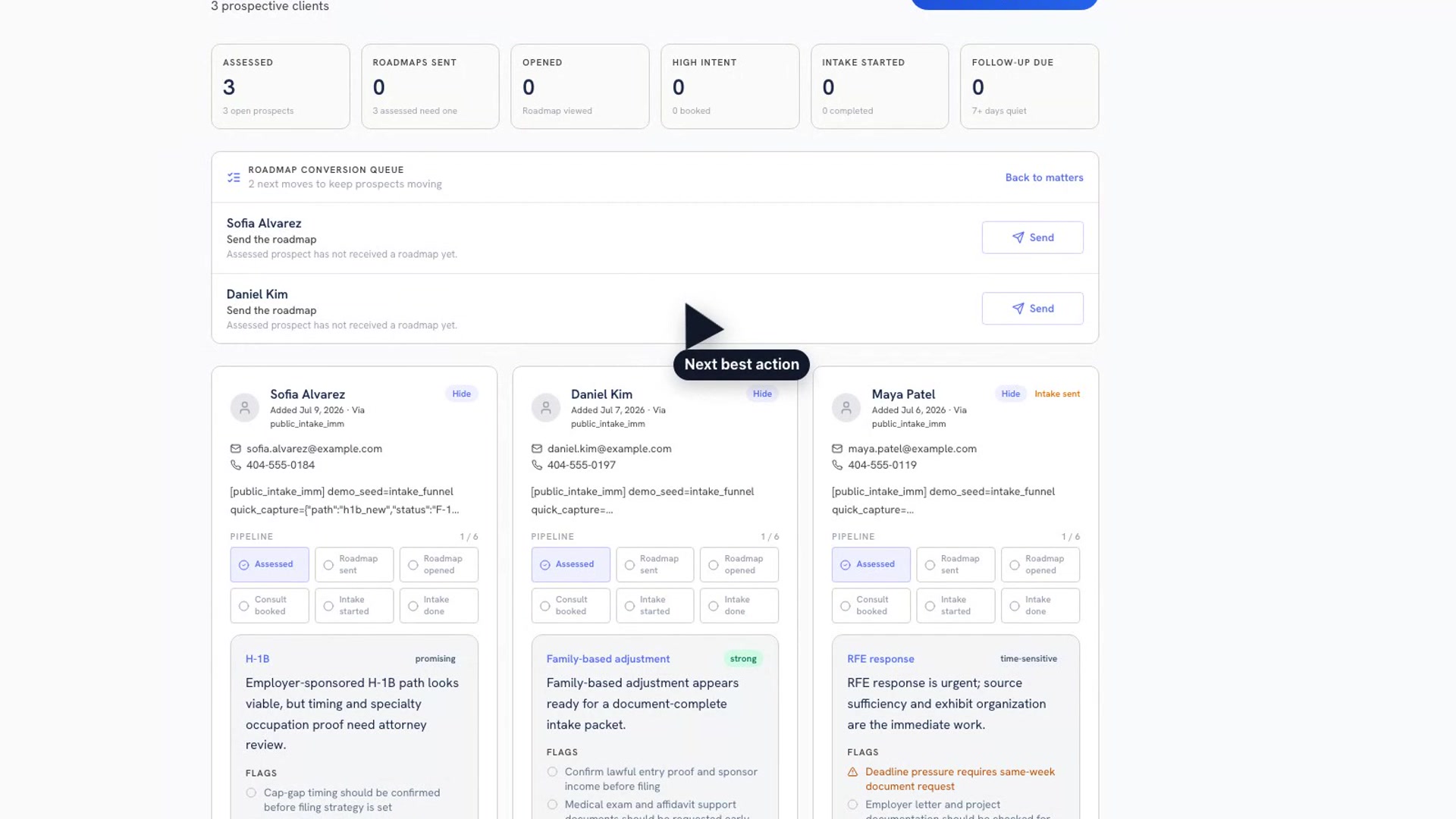Select Assessed stage for Sofia Alvarez
This screenshot has height=819, width=1456.
[x=269, y=564]
